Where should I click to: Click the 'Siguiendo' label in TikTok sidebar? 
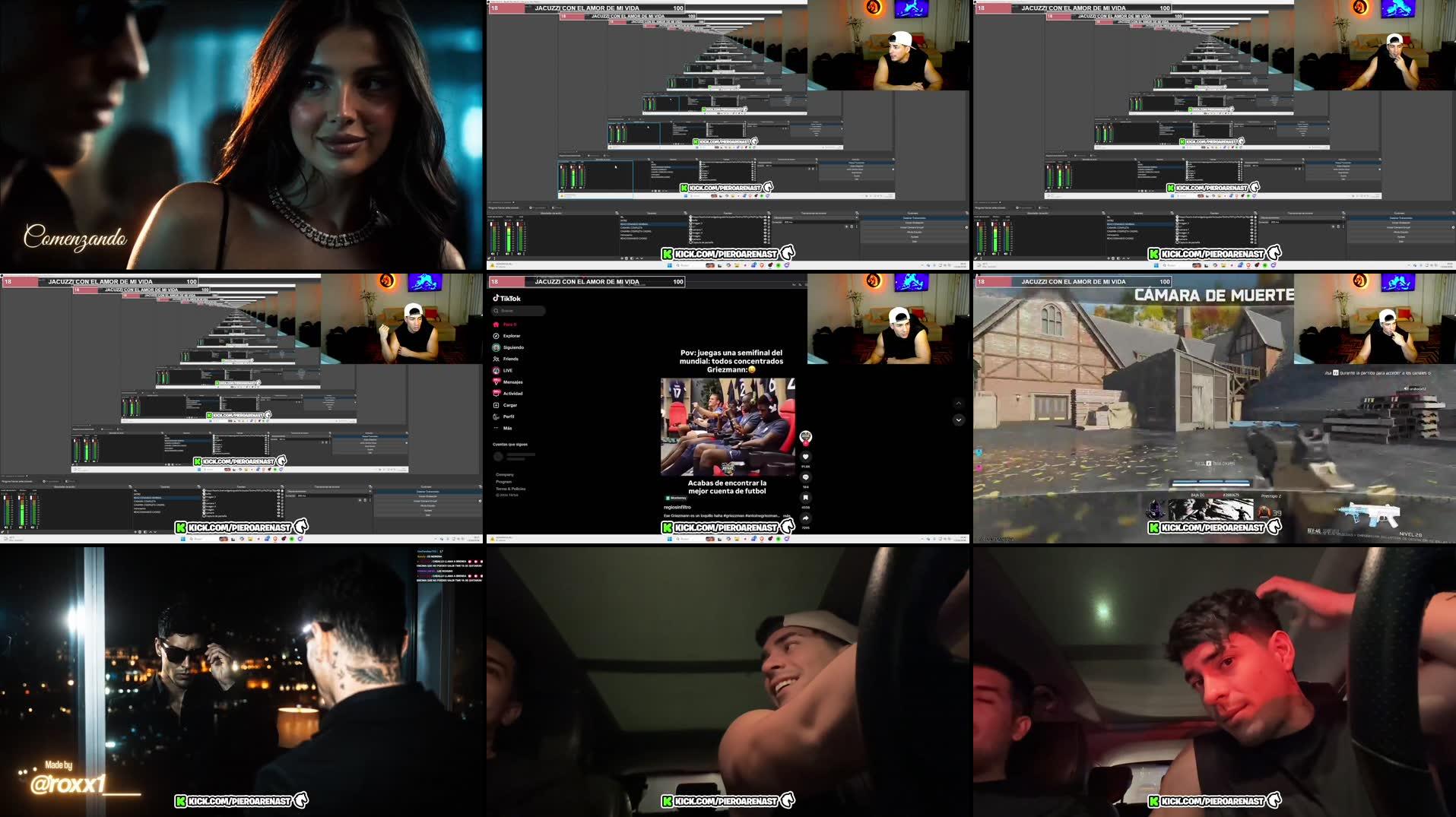point(513,347)
